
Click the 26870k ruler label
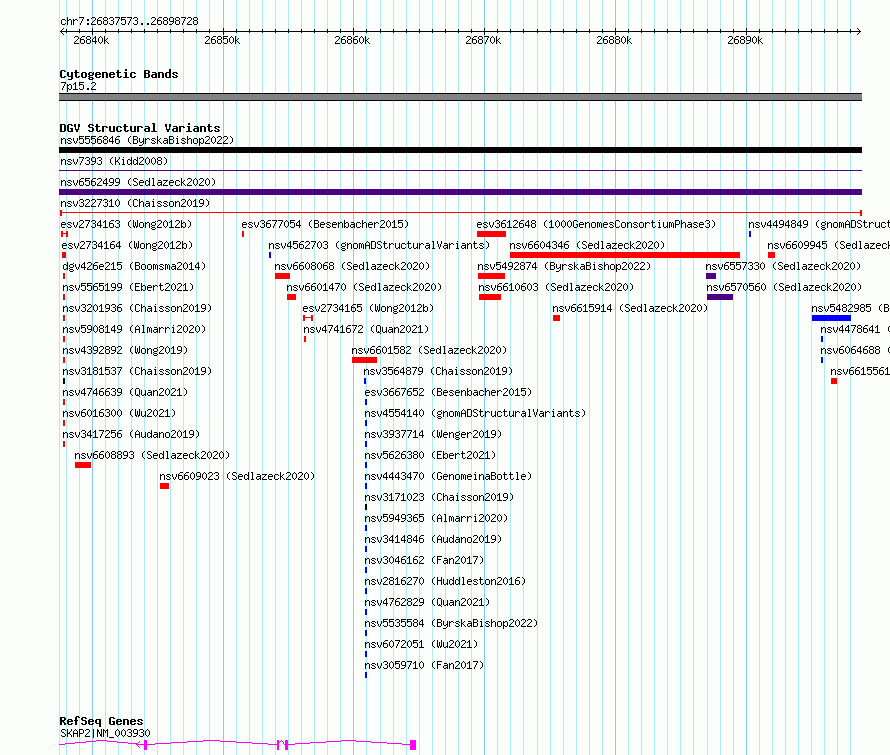pyautogui.click(x=483, y=40)
